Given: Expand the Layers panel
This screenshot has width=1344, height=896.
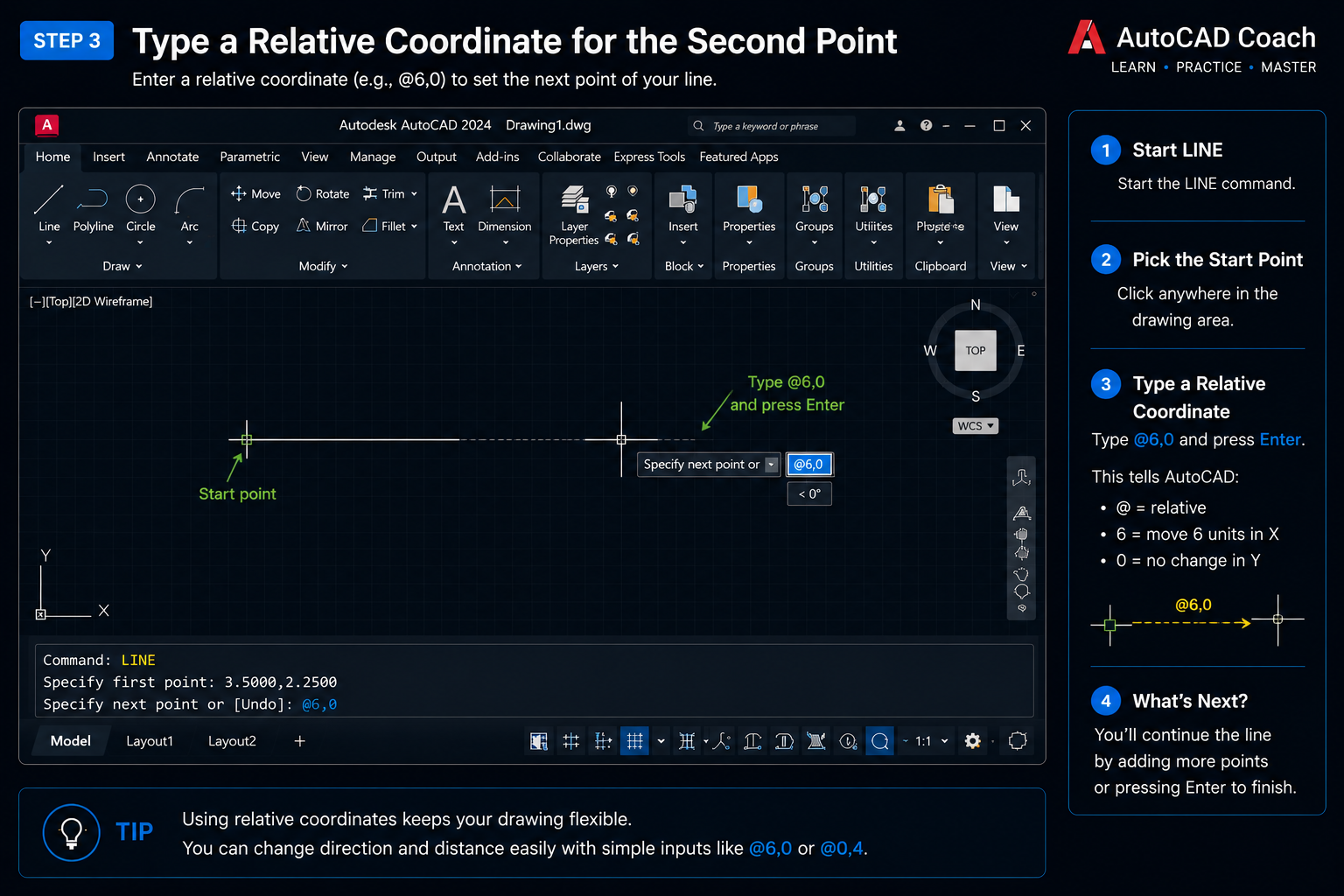Looking at the screenshot, I should coord(597,266).
